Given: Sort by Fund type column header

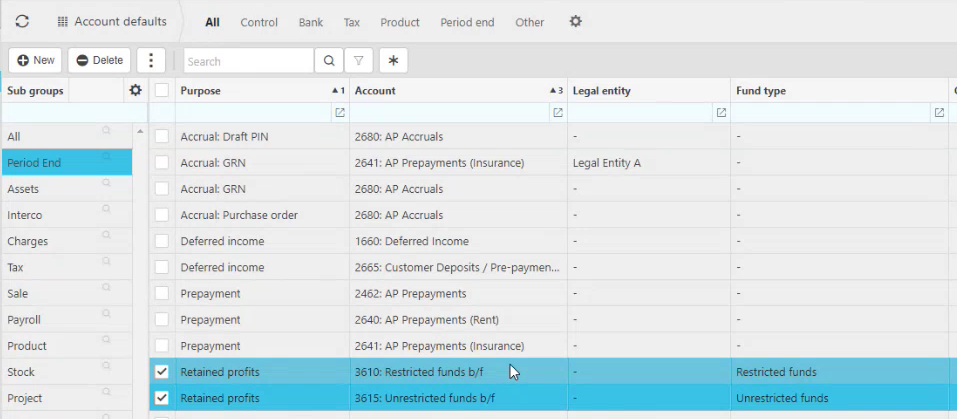Looking at the screenshot, I should pos(839,91).
